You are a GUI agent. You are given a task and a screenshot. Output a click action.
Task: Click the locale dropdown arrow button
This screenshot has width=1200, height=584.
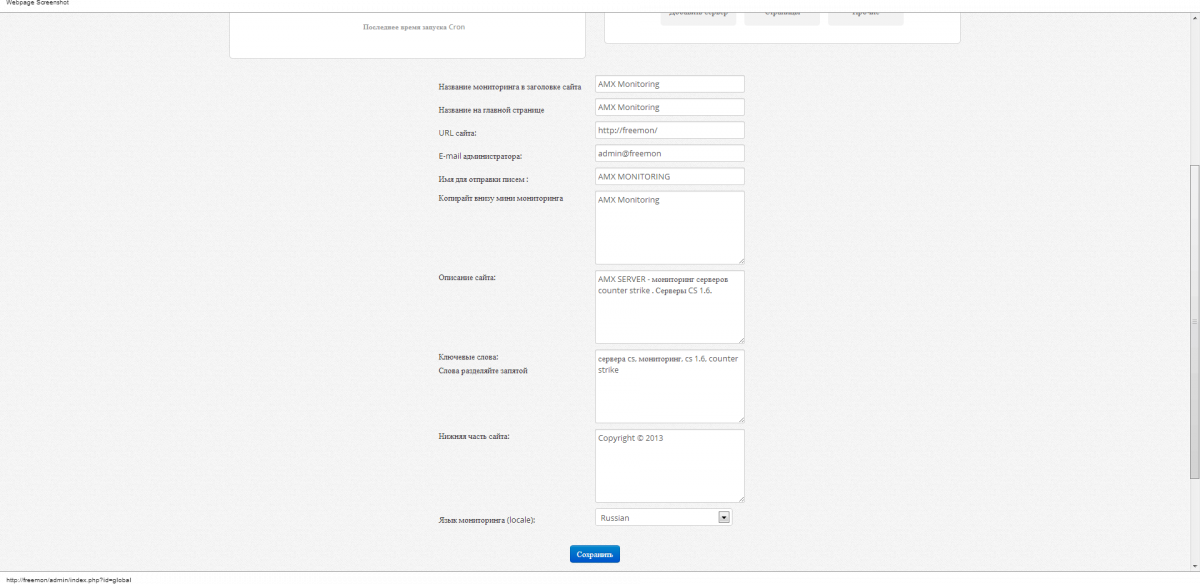pyautogui.click(x=724, y=517)
